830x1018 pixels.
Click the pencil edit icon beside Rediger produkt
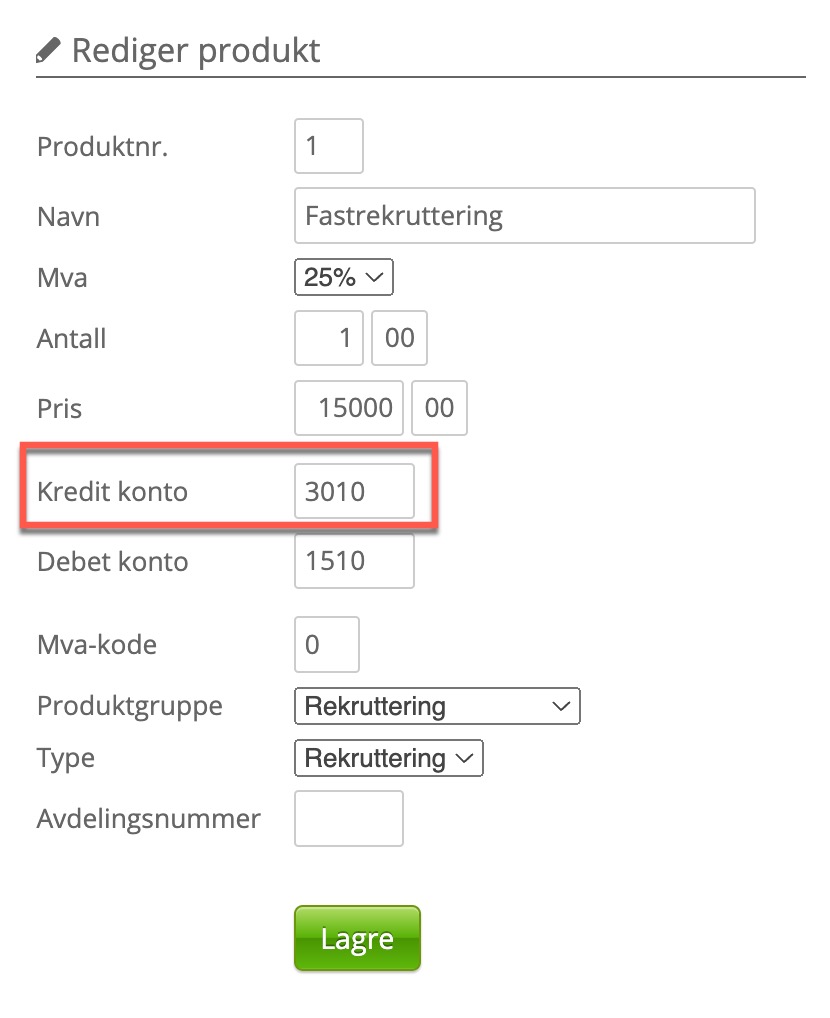pyautogui.click(x=47, y=50)
